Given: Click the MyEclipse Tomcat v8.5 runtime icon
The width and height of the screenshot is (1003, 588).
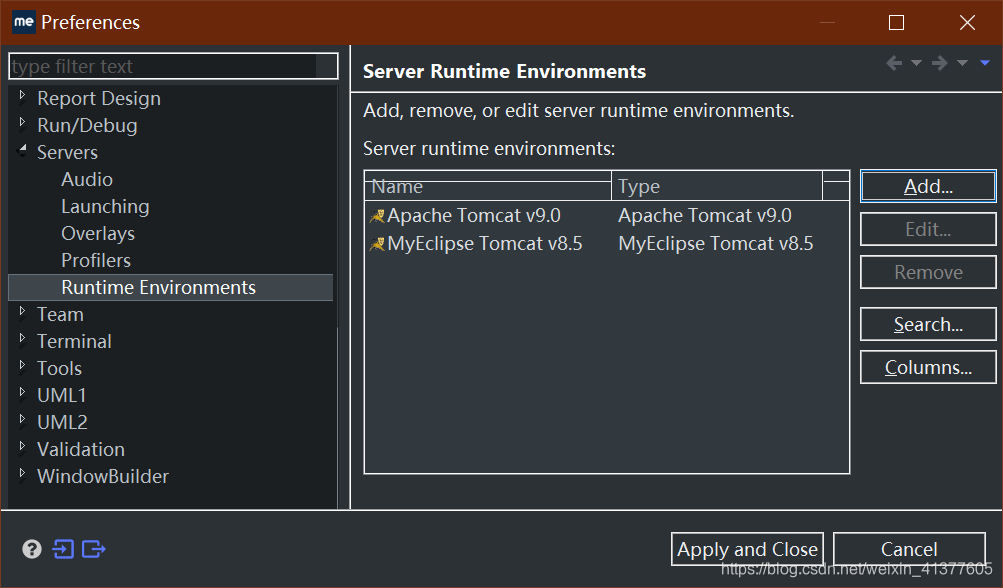Looking at the screenshot, I should pyautogui.click(x=379, y=243).
